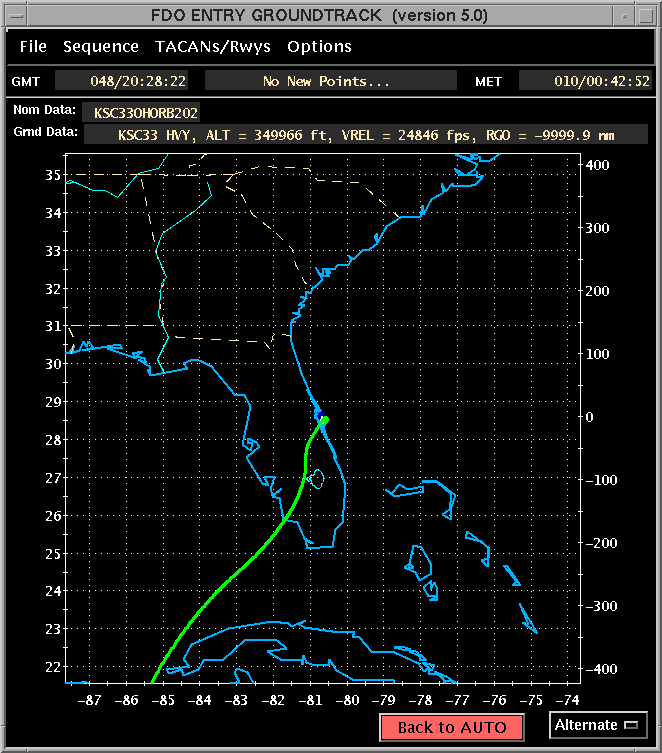Open the Options menu

[x=319, y=47]
